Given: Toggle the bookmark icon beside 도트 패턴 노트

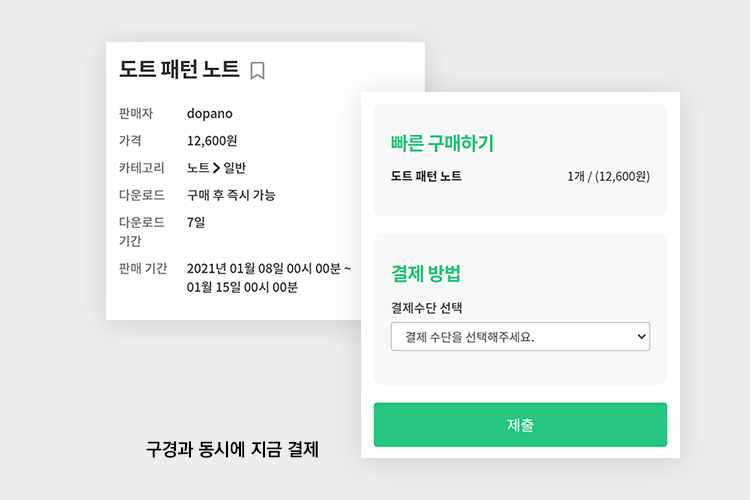Looking at the screenshot, I should tap(257, 71).
